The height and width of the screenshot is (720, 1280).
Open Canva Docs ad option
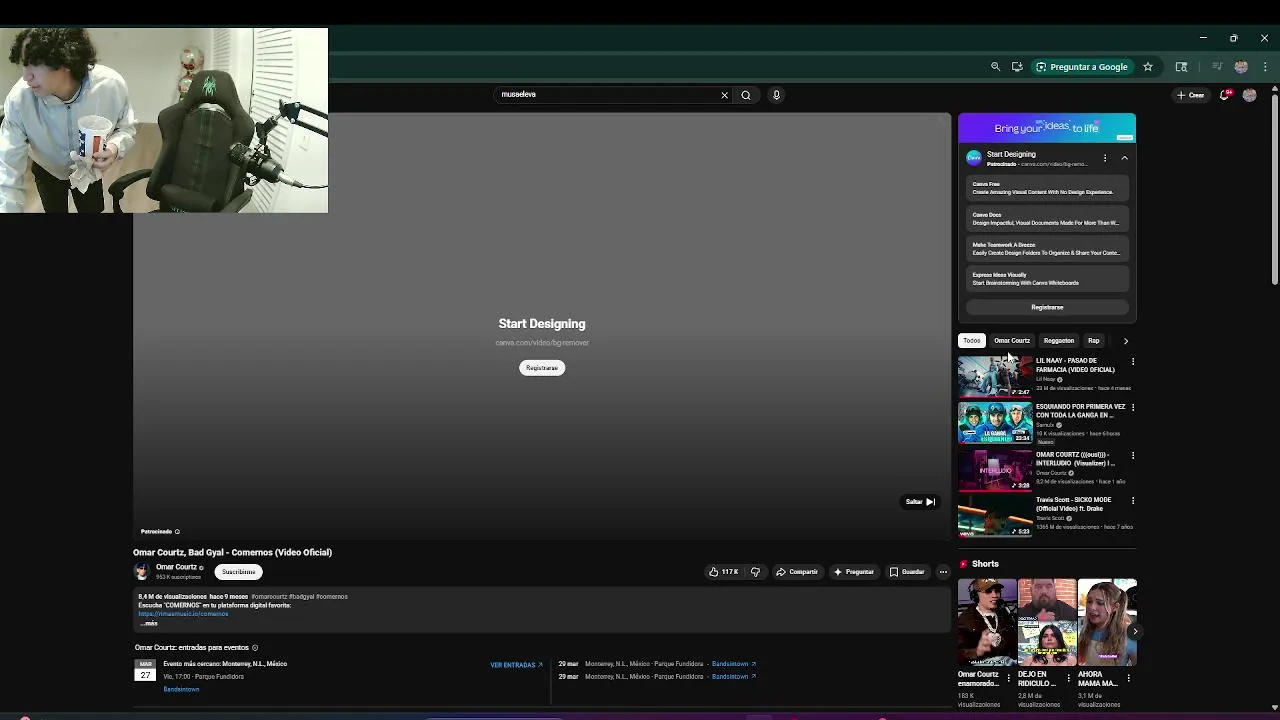(1047, 219)
